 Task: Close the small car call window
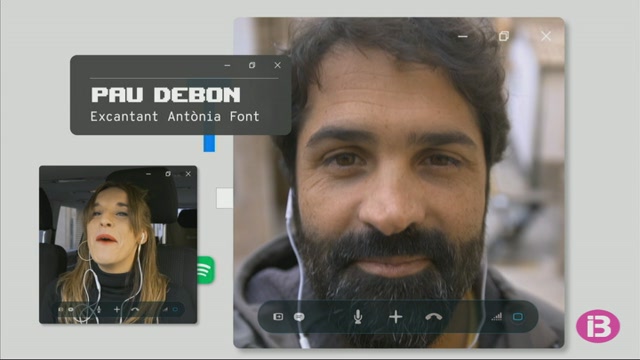188,174
